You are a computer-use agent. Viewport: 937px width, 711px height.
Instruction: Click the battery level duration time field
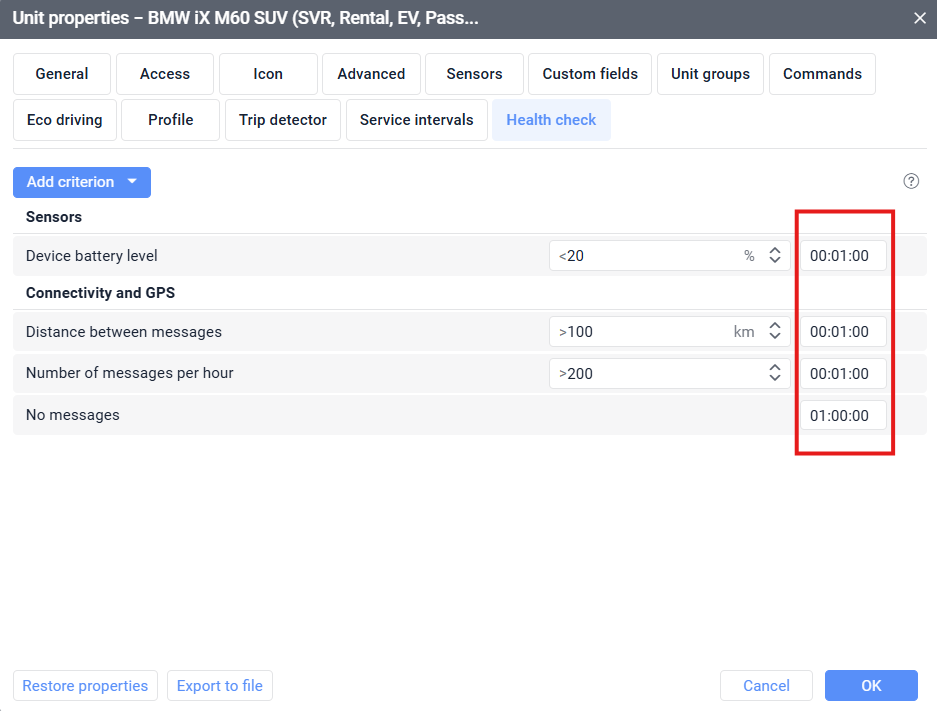842,256
